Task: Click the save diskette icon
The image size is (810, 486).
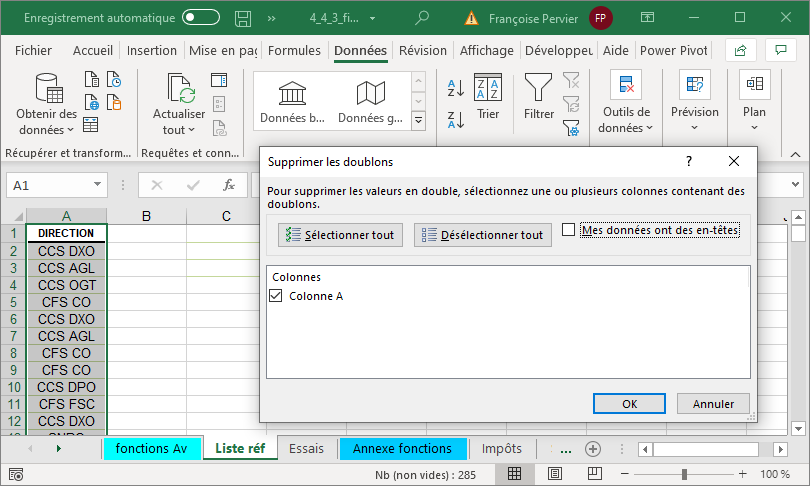Action: tap(243, 17)
